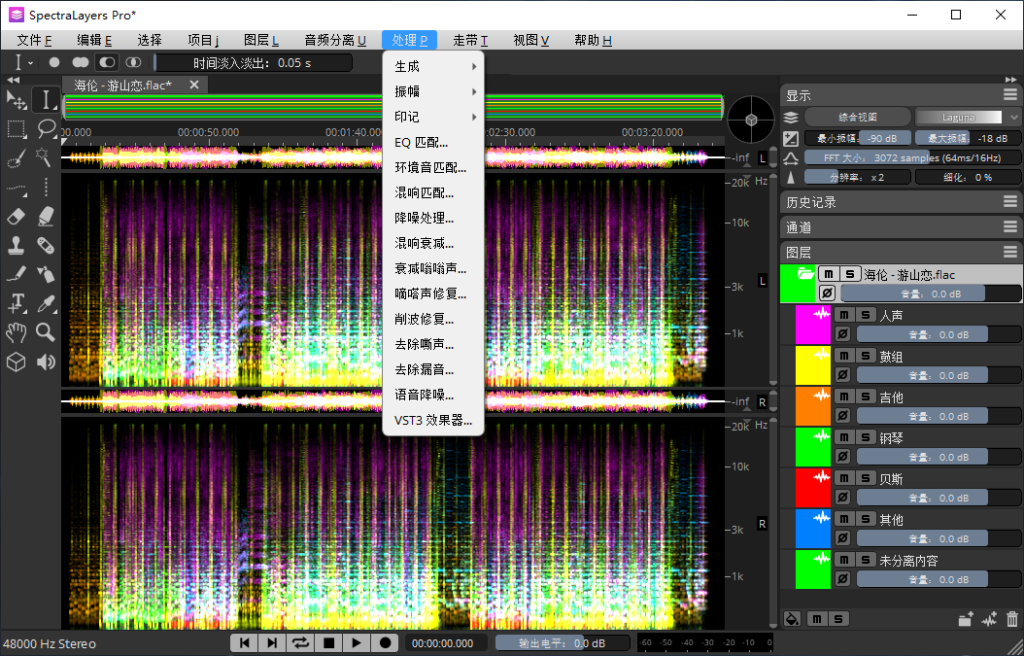Viewport: 1024px width, 656px height.
Task: Select the Brush selection tool
Action: click(16, 157)
